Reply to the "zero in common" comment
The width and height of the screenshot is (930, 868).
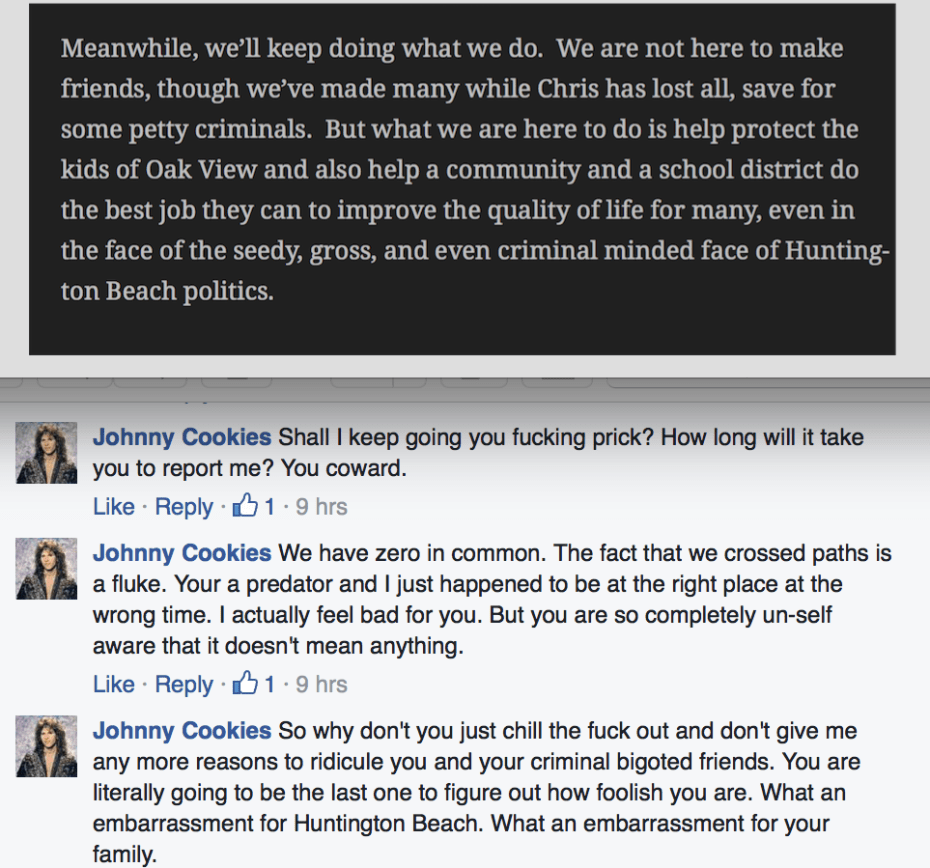[184, 685]
